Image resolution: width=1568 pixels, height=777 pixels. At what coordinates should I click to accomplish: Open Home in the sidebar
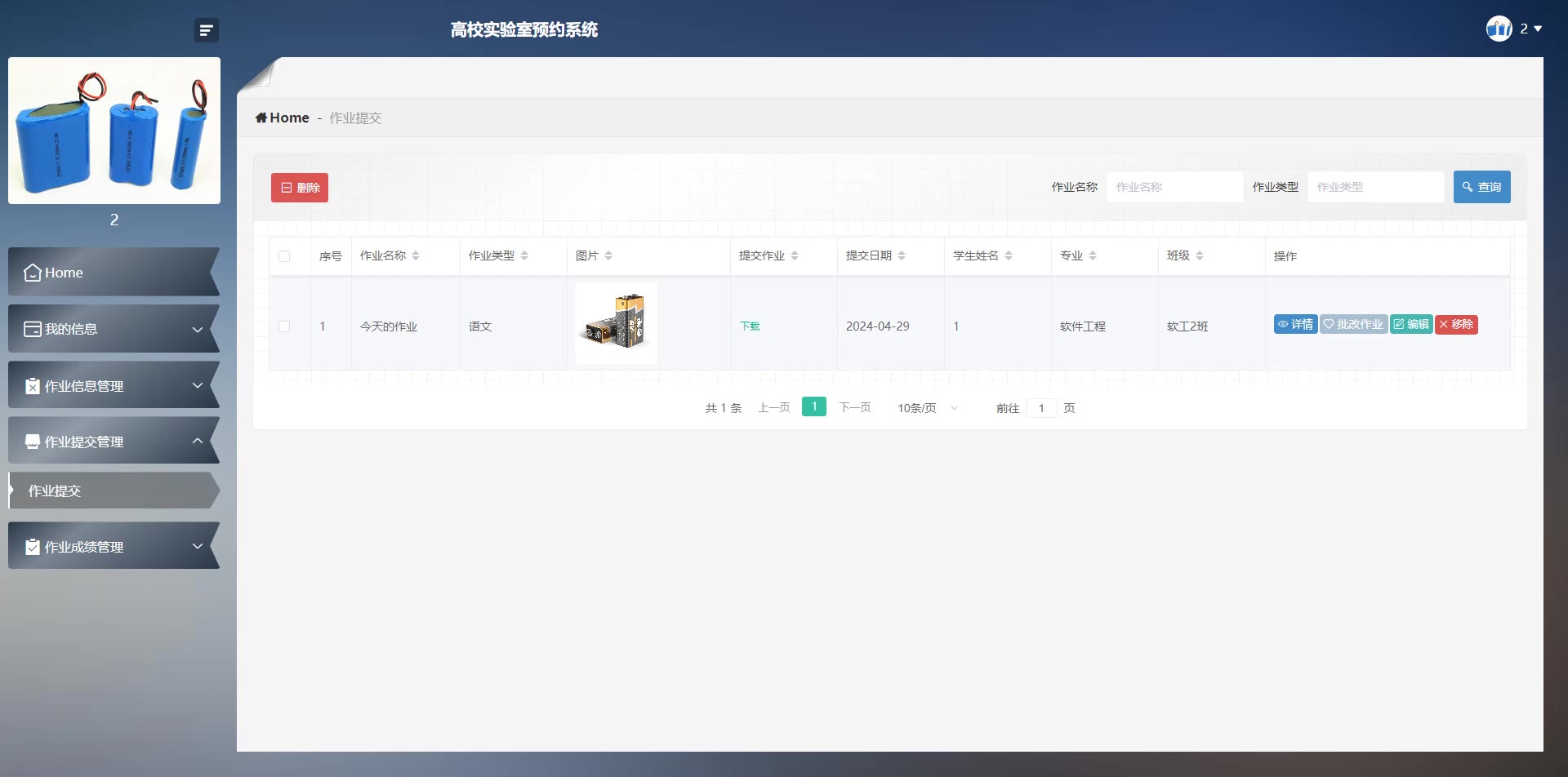click(114, 272)
